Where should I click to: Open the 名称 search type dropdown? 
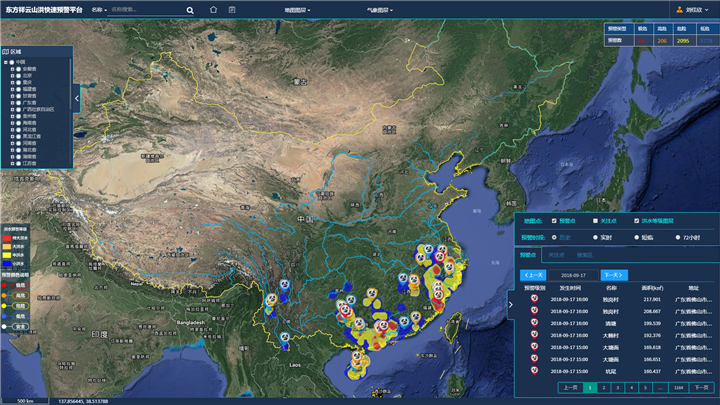(x=97, y=9)
